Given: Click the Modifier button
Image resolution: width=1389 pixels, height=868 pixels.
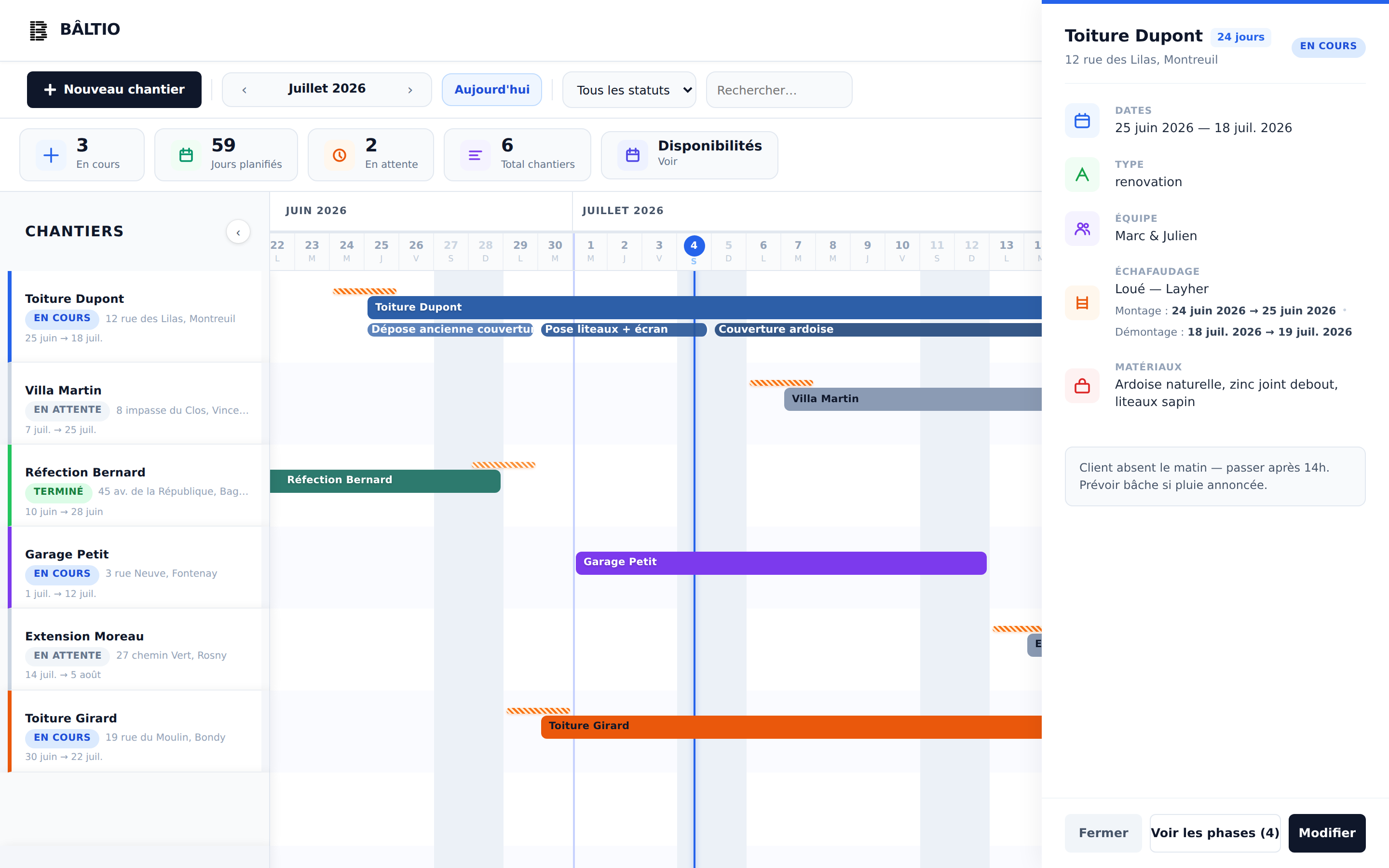Looking at the screenshot, I should coord(1327,833).
